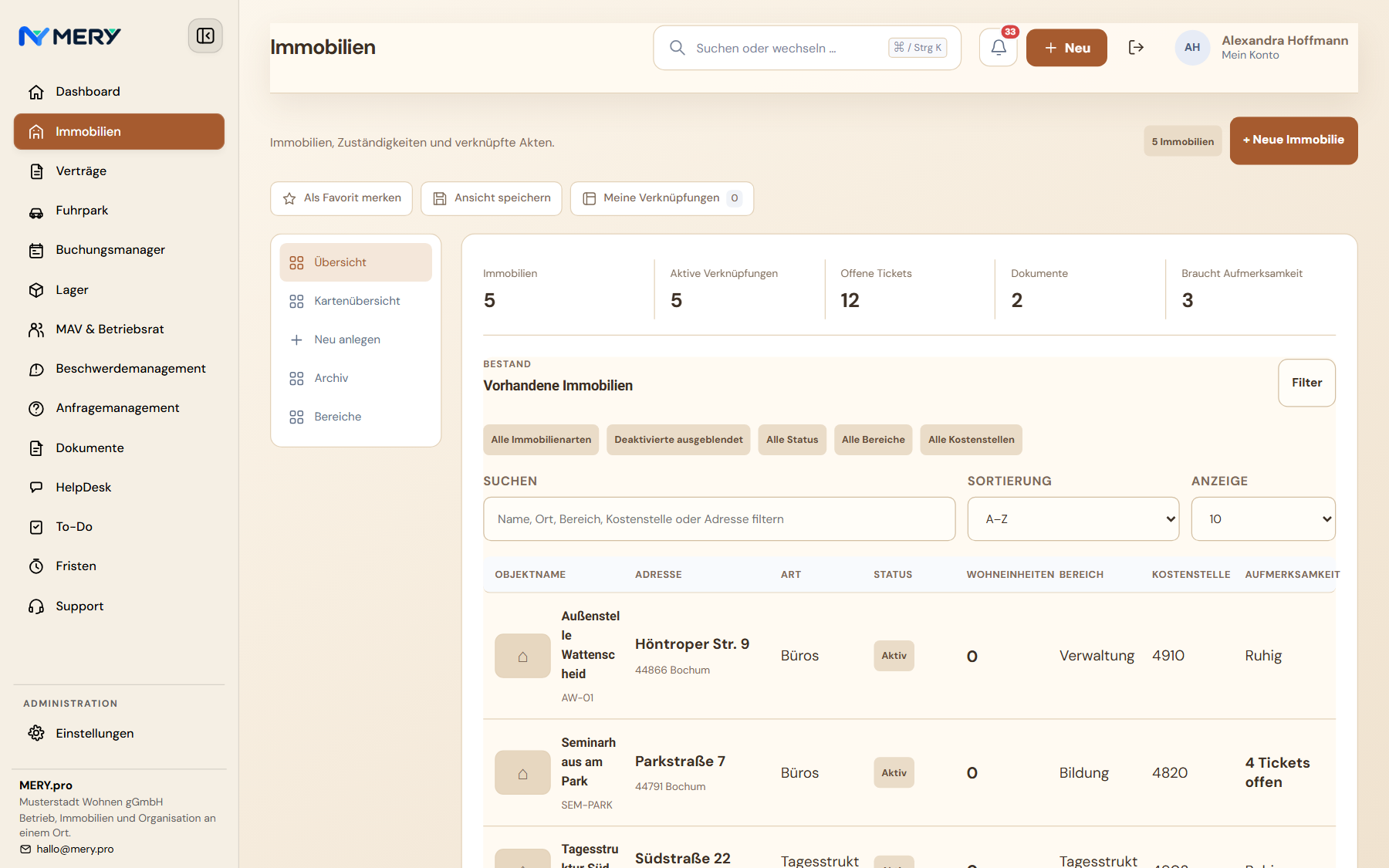
Task: Select Neu anlegen in the submenu
Action: tap(356, 339)
